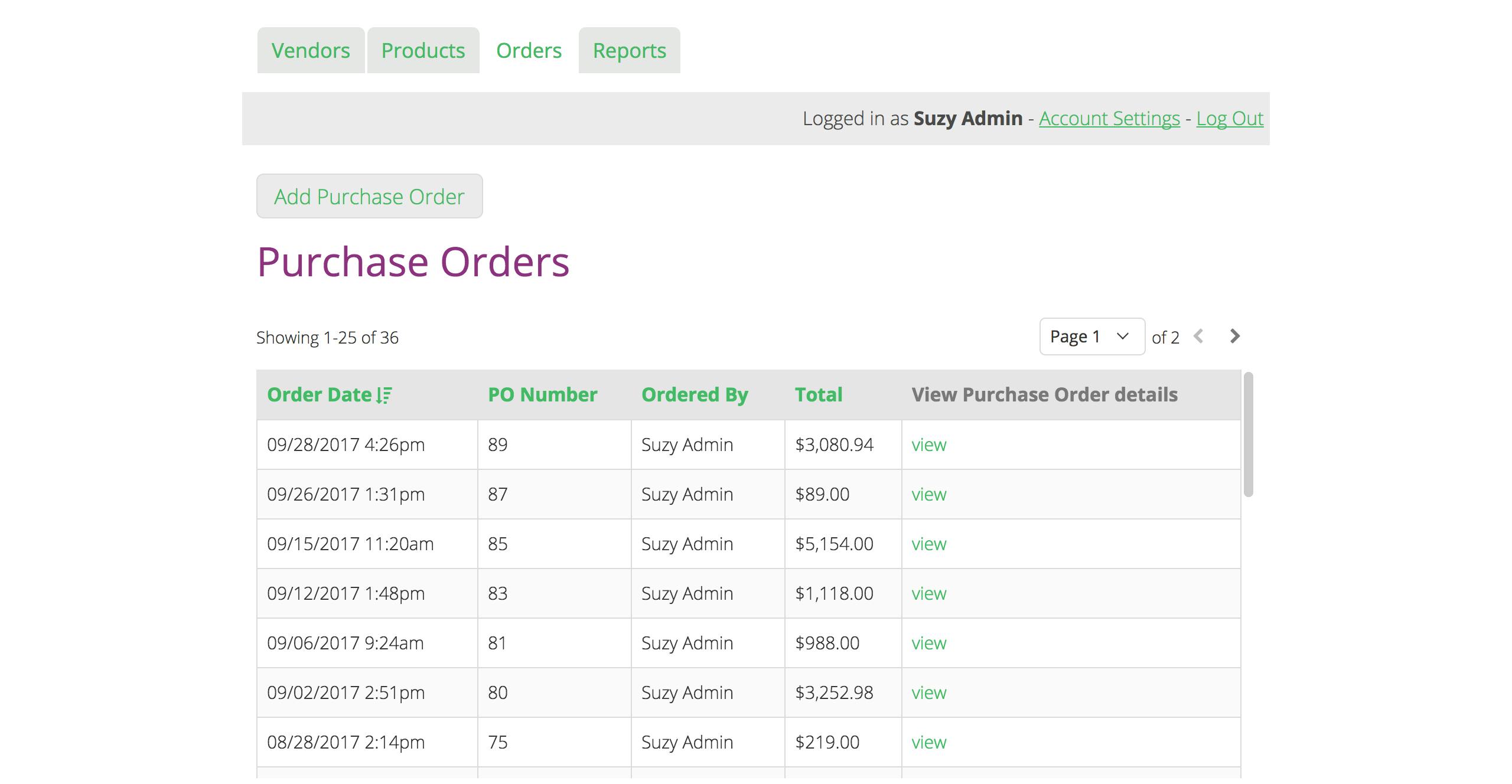The height and width of the screenshot is (784, 1512).
Task: Open the view link for PO 85
Action: coord(928,544)
